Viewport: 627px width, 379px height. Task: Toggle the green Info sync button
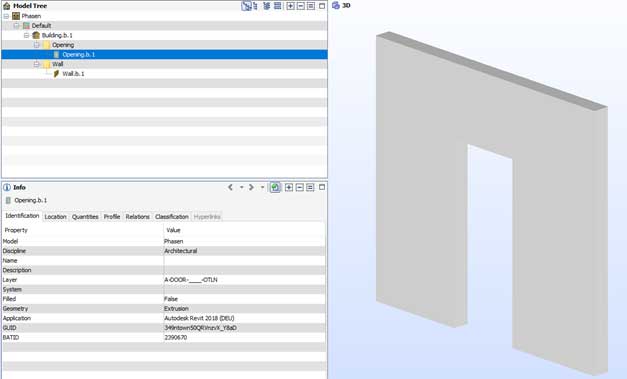click(275, 187)
